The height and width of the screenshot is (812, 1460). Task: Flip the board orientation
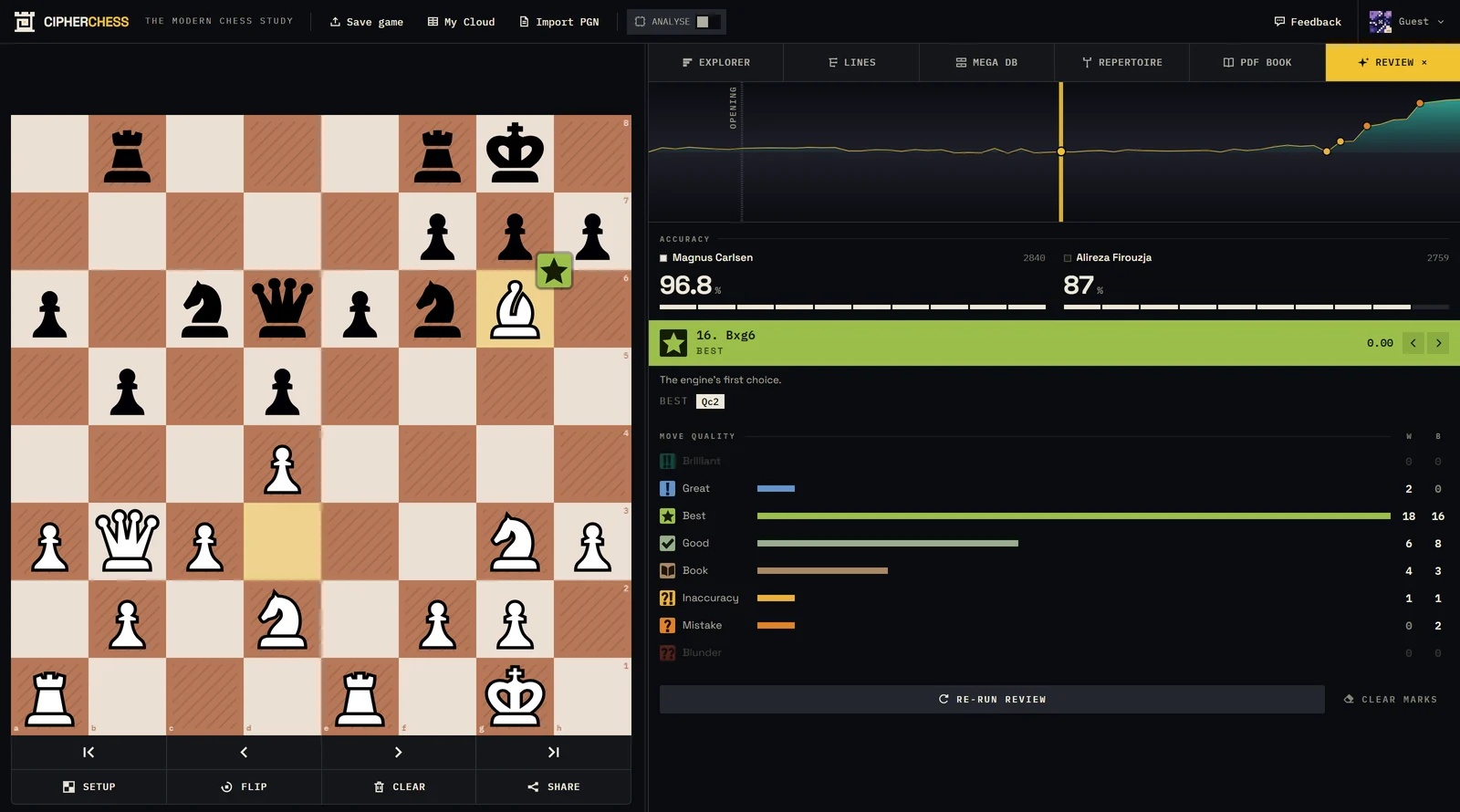[x=244, y=786]
